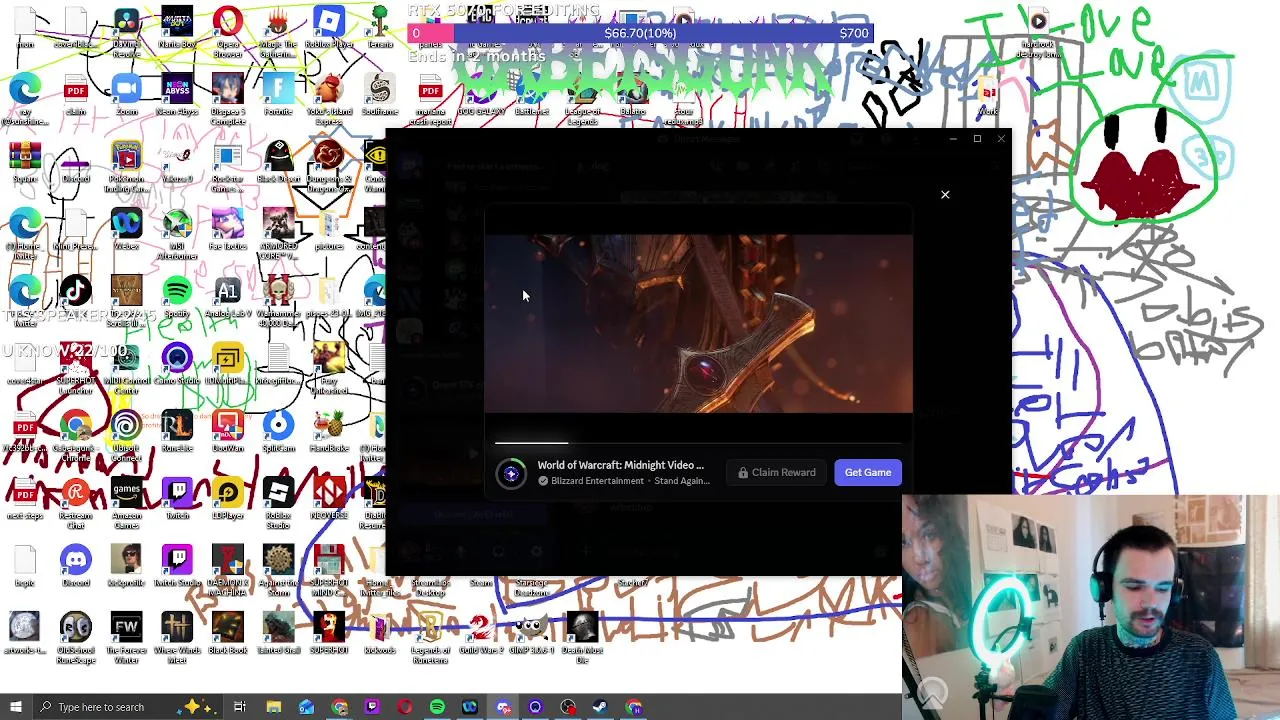1280x720 pixels.
Task: Open NEOVERSE desktop shortcut
Action: 329,498
